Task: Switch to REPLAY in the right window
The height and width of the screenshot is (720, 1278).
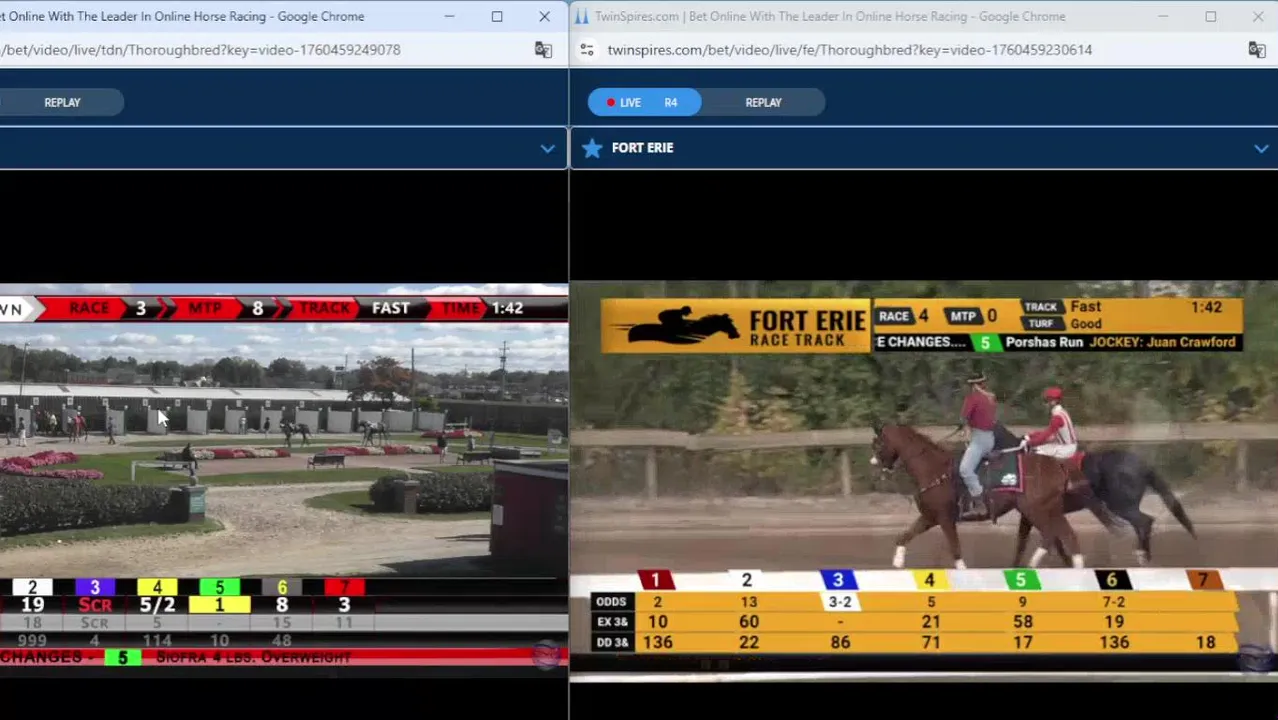Action: [763, 102]
